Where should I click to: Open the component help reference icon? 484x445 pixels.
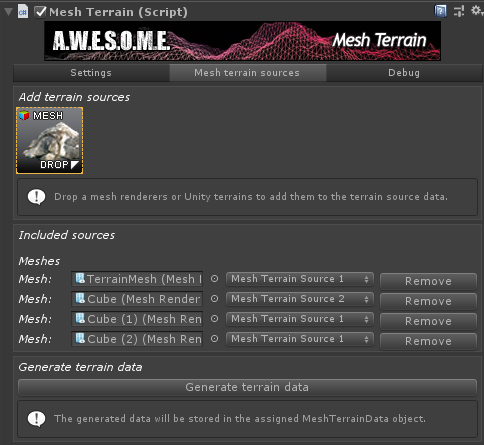click(440, 11)
